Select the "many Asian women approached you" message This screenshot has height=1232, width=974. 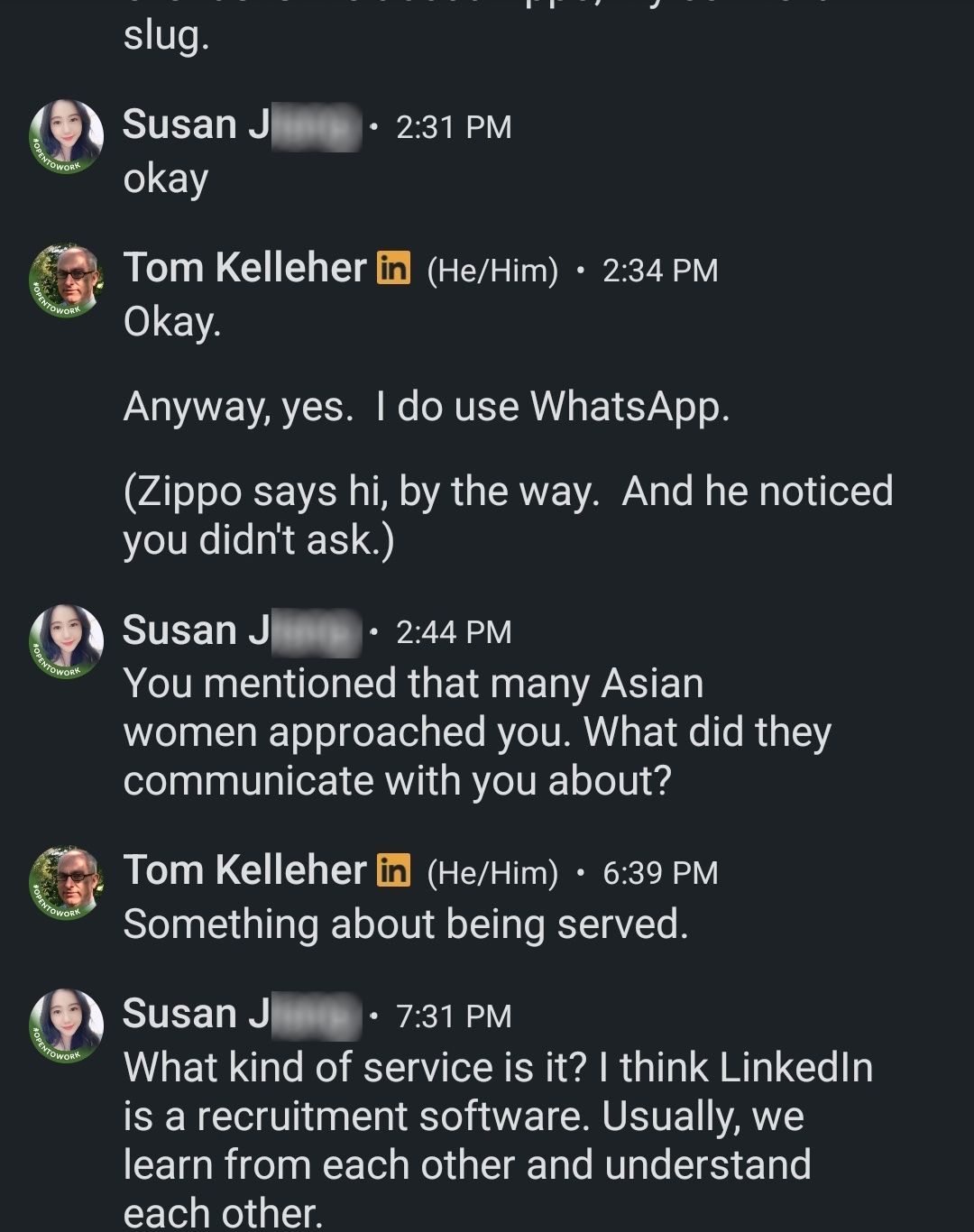coord(477,731)
